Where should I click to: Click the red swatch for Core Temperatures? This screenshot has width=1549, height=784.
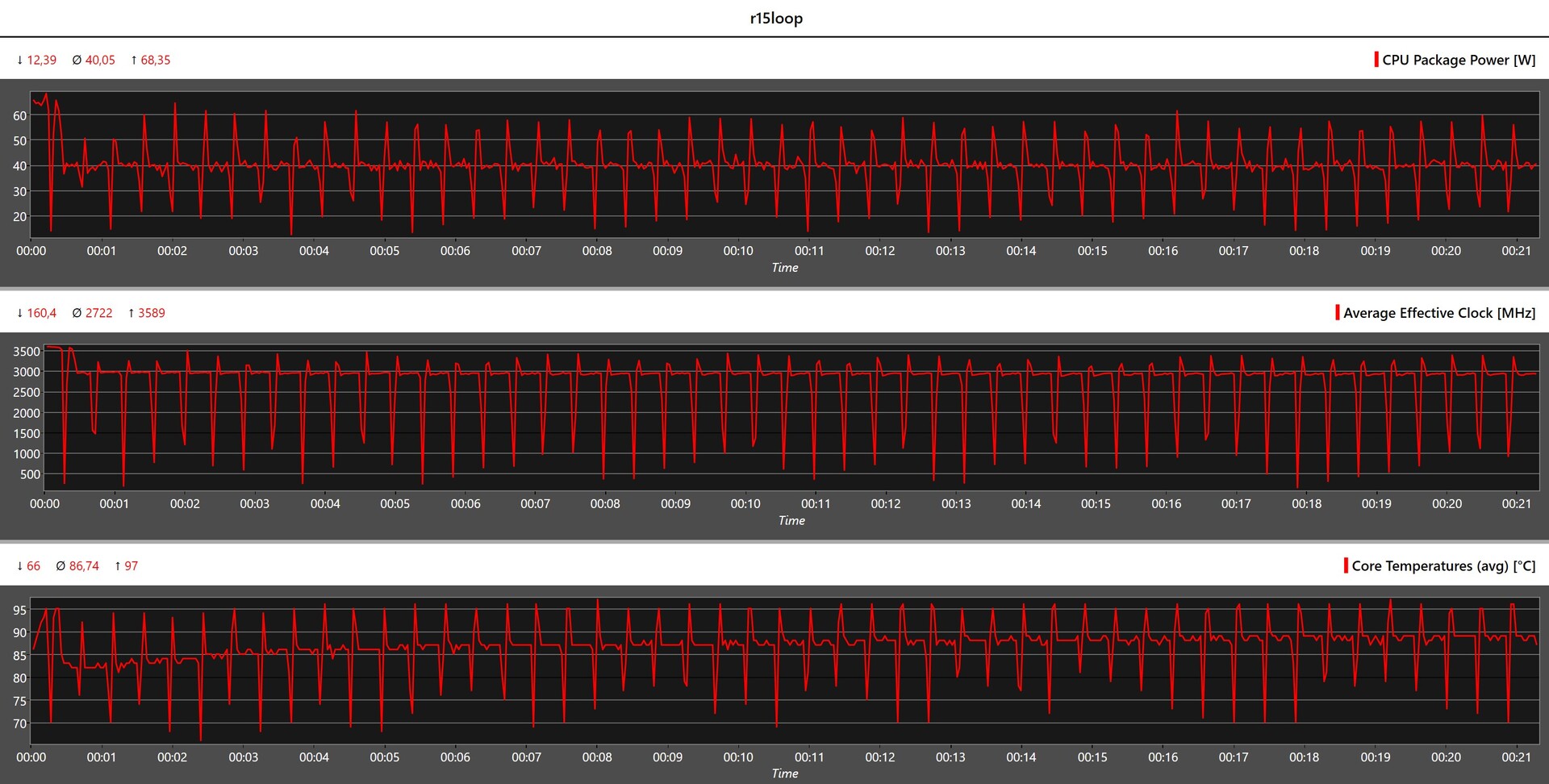(1346, 565)
